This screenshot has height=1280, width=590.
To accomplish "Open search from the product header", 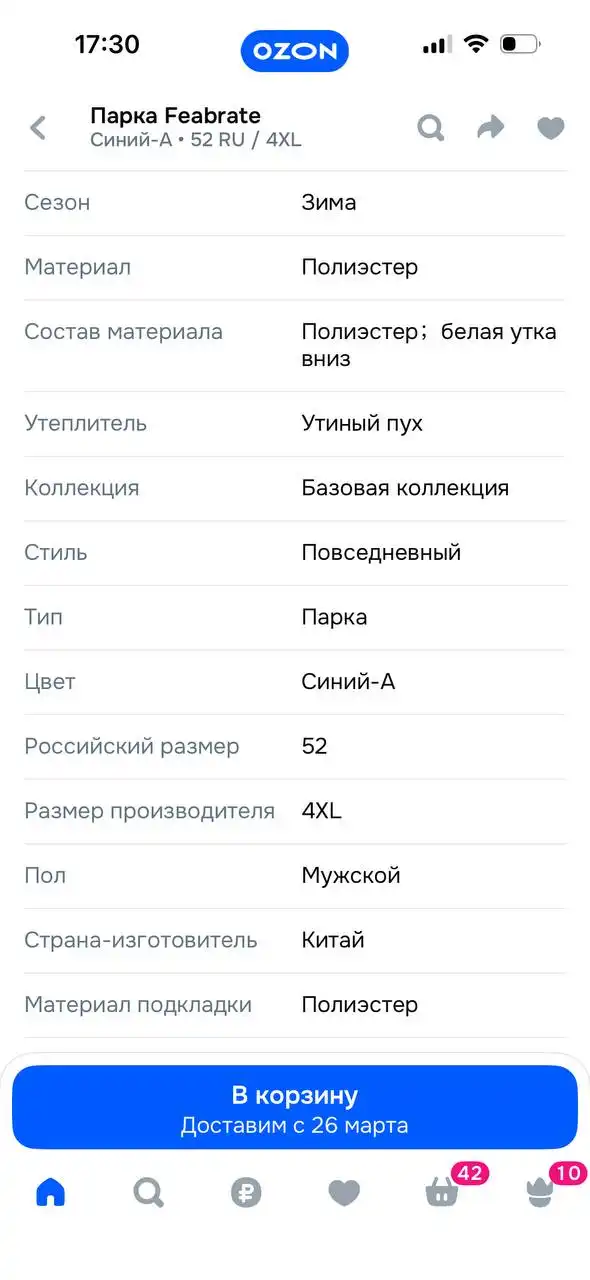I will [430, 128].
